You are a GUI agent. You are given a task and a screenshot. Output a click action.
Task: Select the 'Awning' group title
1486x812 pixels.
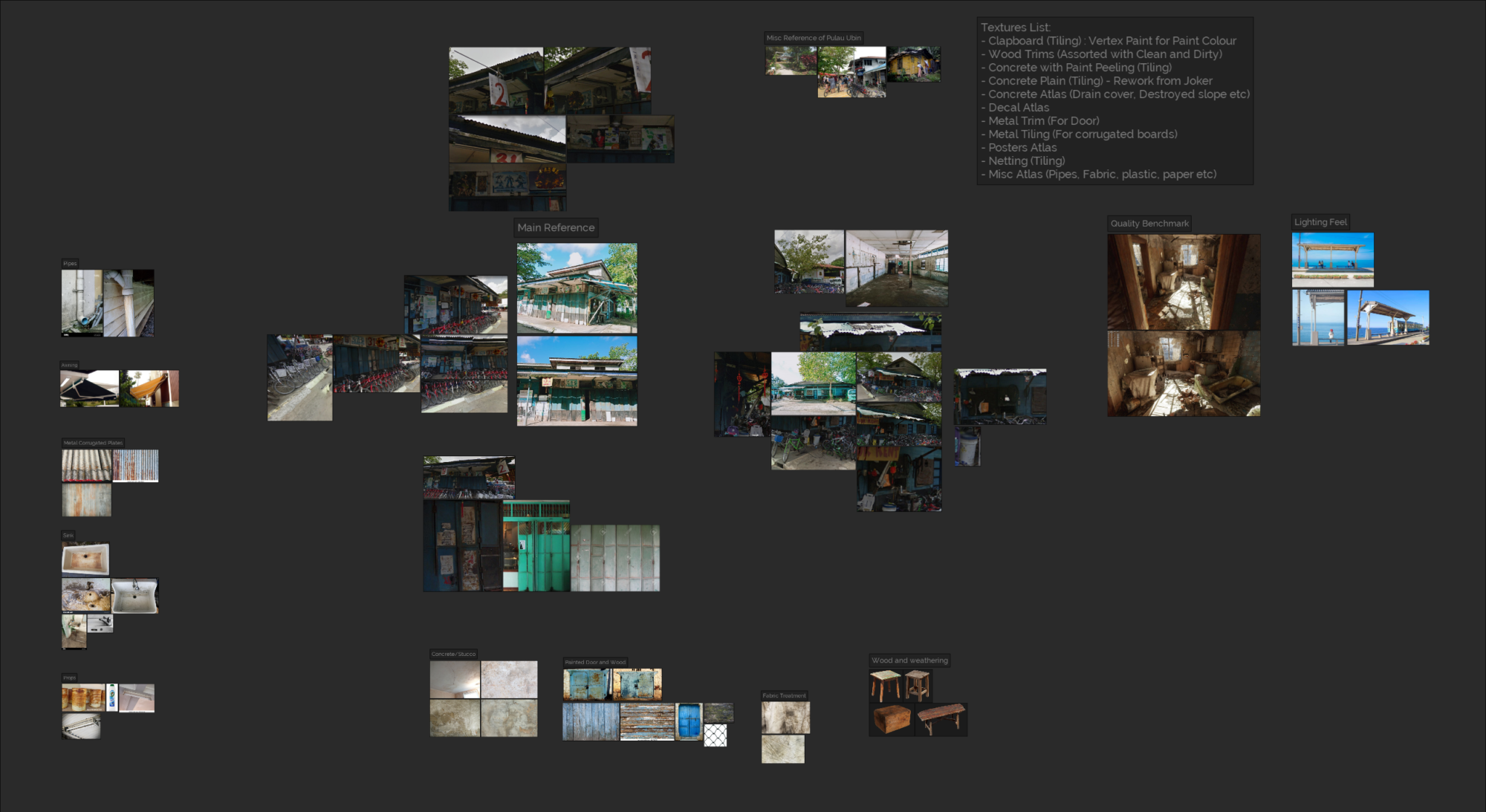coord(68,363)
